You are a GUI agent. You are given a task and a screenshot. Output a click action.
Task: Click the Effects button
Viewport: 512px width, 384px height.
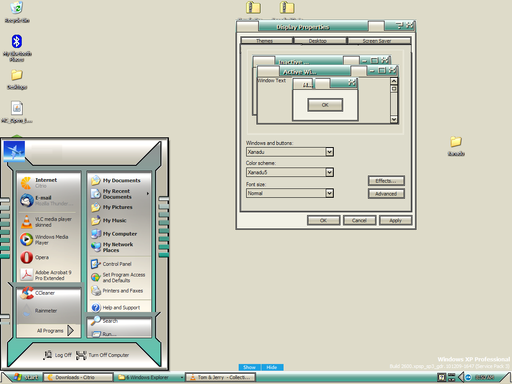coord(386,181)
